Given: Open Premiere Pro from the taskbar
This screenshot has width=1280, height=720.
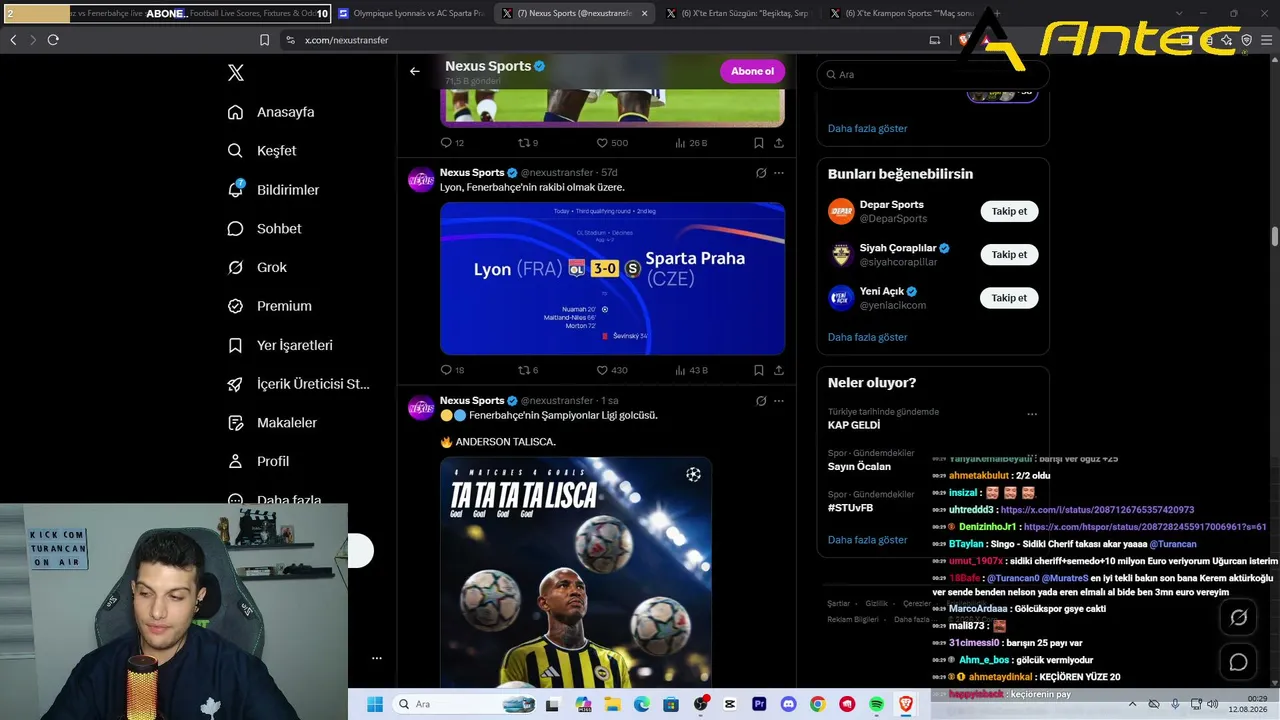Looking at the screenshot, I should point(759,704).
